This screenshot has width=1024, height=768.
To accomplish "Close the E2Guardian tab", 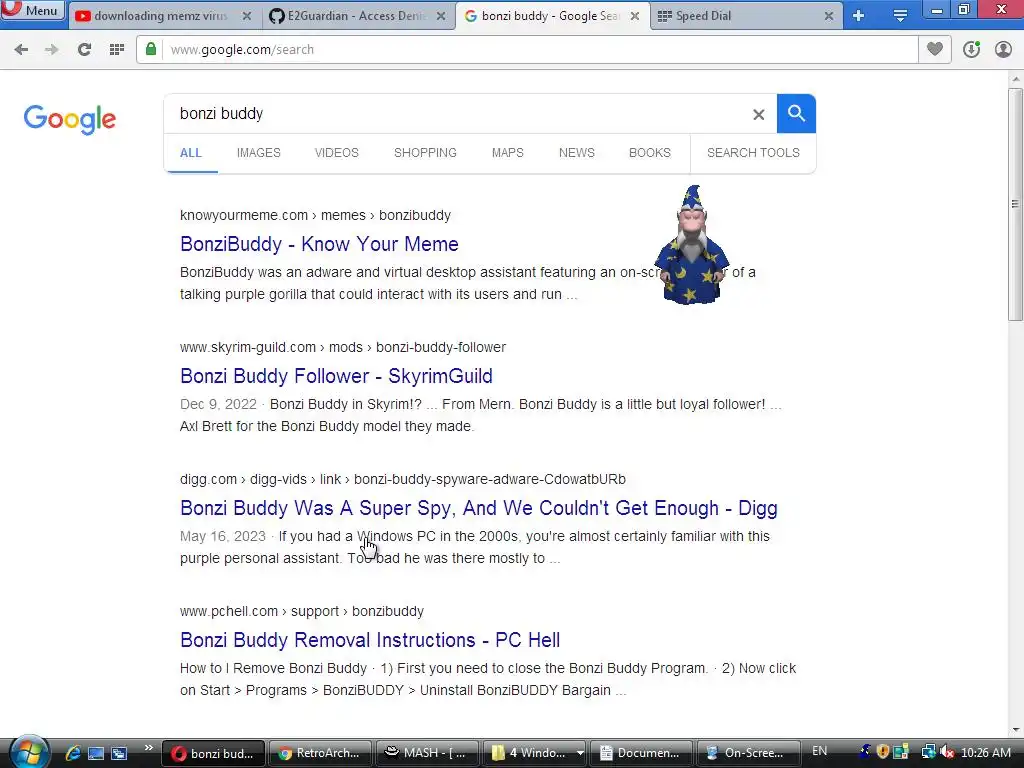I will tap(441, 16).
